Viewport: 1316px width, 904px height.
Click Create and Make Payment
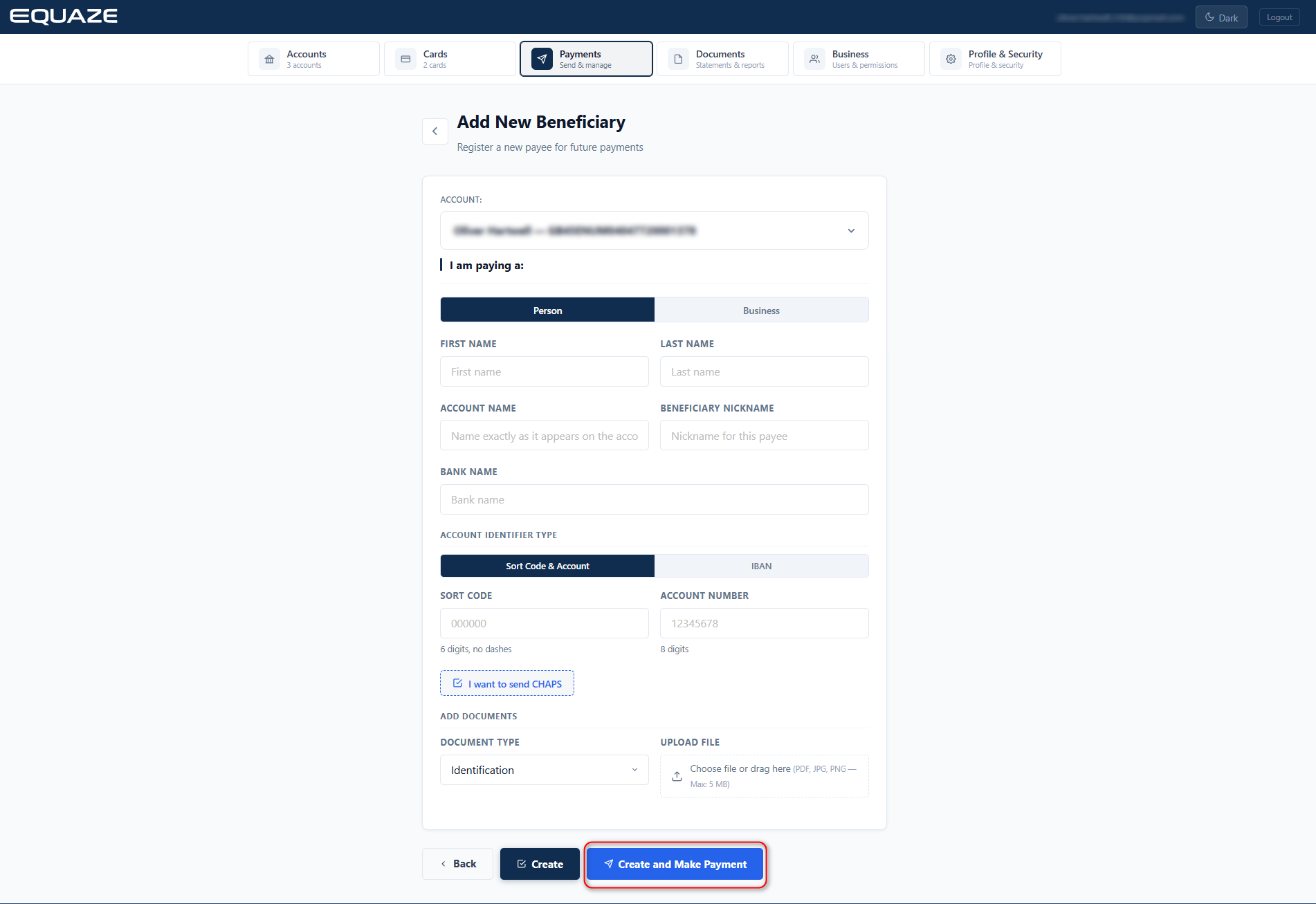tap(675, 864)
